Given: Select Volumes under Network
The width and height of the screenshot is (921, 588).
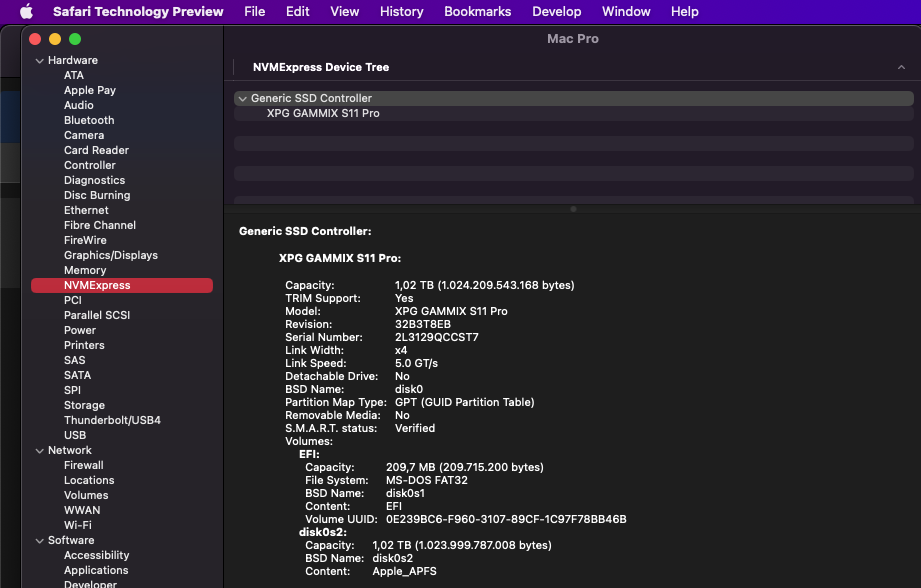Looking at the screenshot, I should pos(86,495).
